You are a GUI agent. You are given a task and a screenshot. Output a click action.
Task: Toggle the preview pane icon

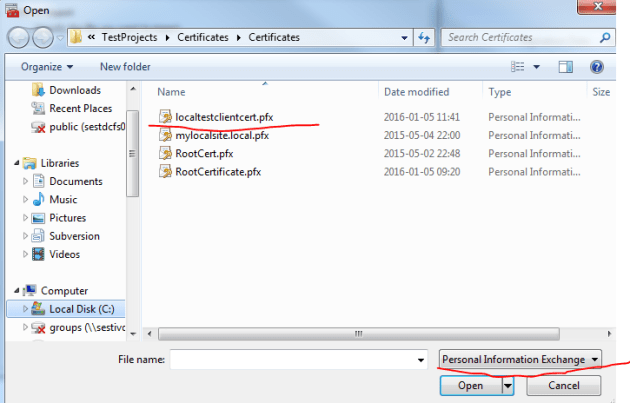click(x=566, y=67)
